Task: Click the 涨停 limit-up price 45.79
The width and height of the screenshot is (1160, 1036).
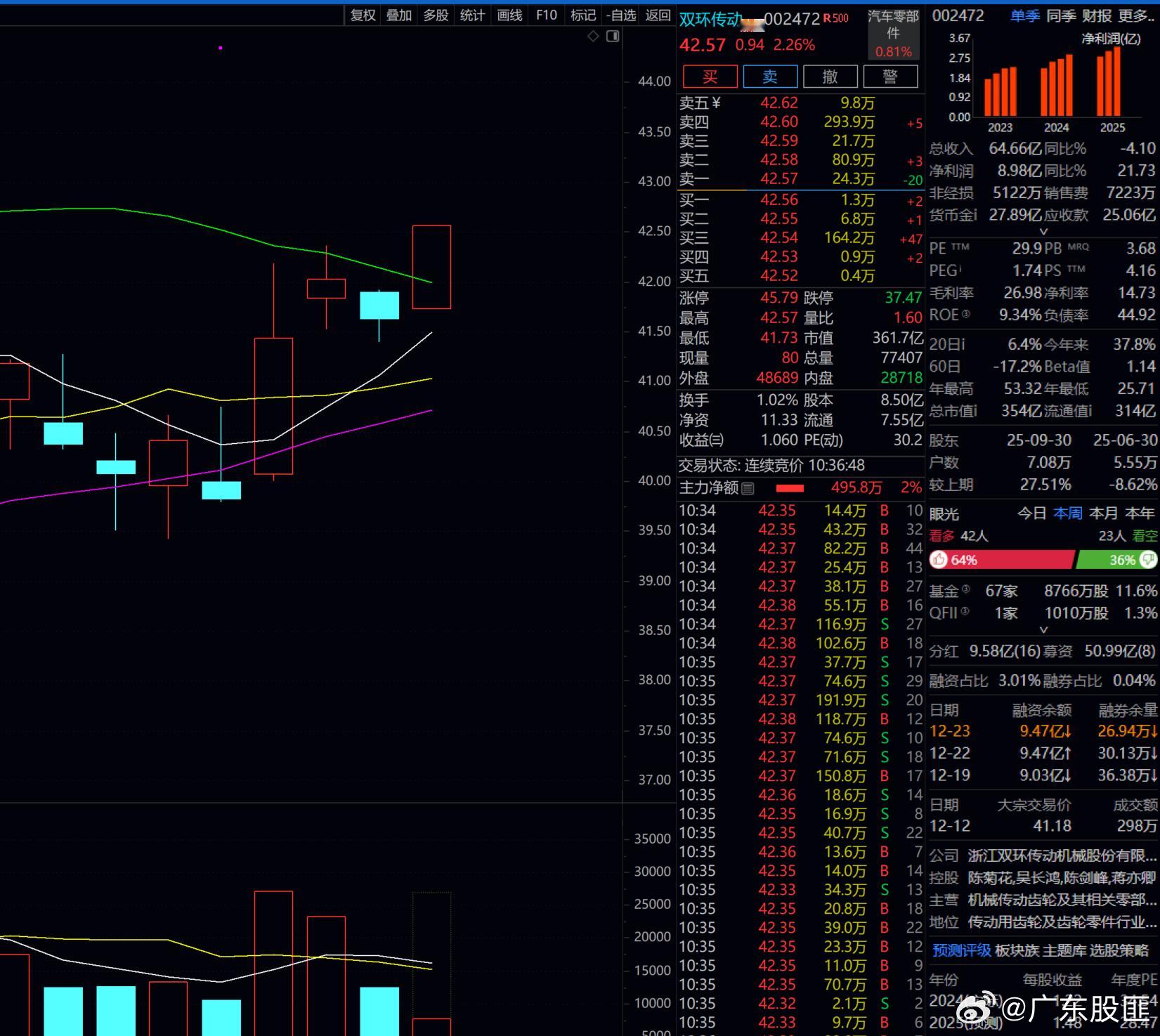Action: pyautogui.click(x=778, y=298)
